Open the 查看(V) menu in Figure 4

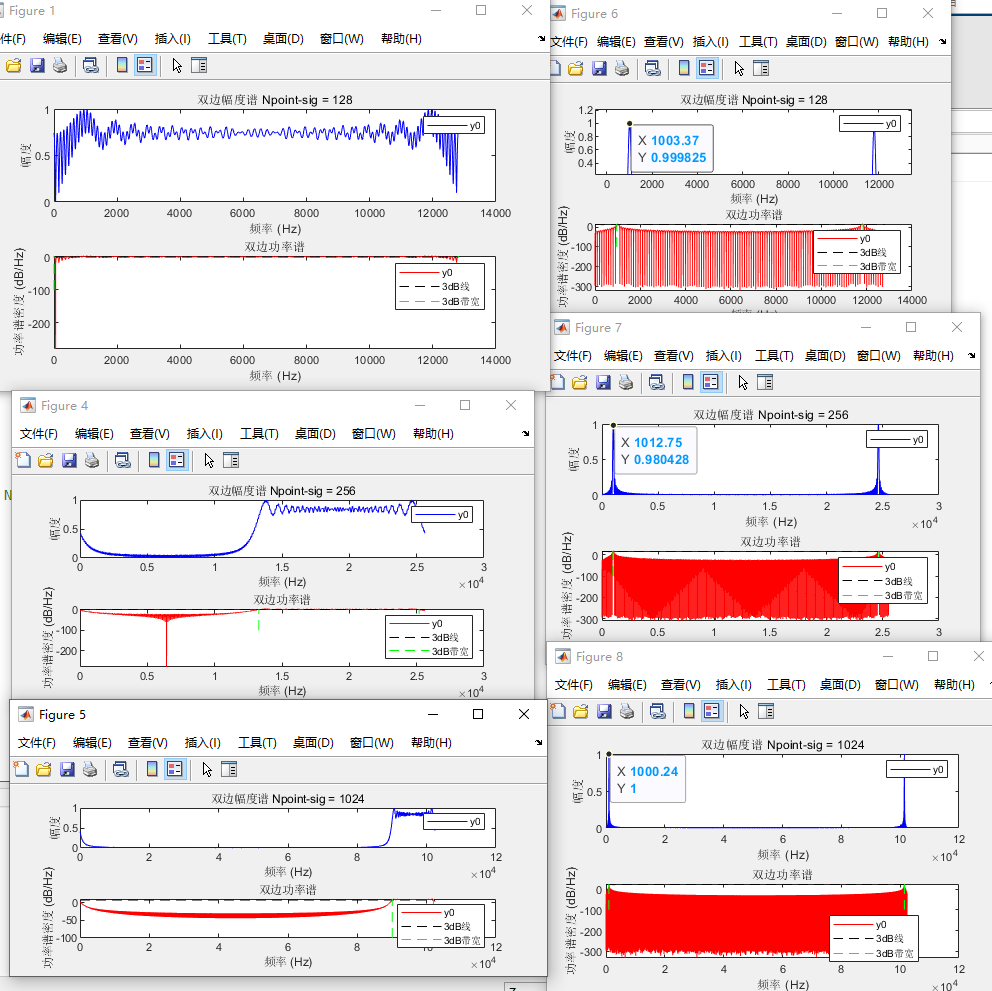pyautogui.click(x=150, y=433)
